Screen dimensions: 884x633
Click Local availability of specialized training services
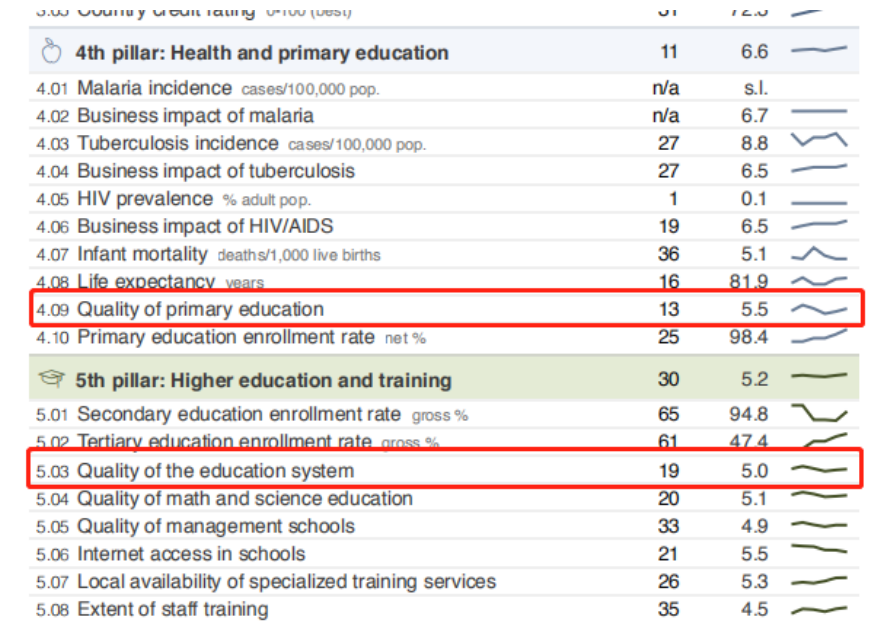pos(286,581)
